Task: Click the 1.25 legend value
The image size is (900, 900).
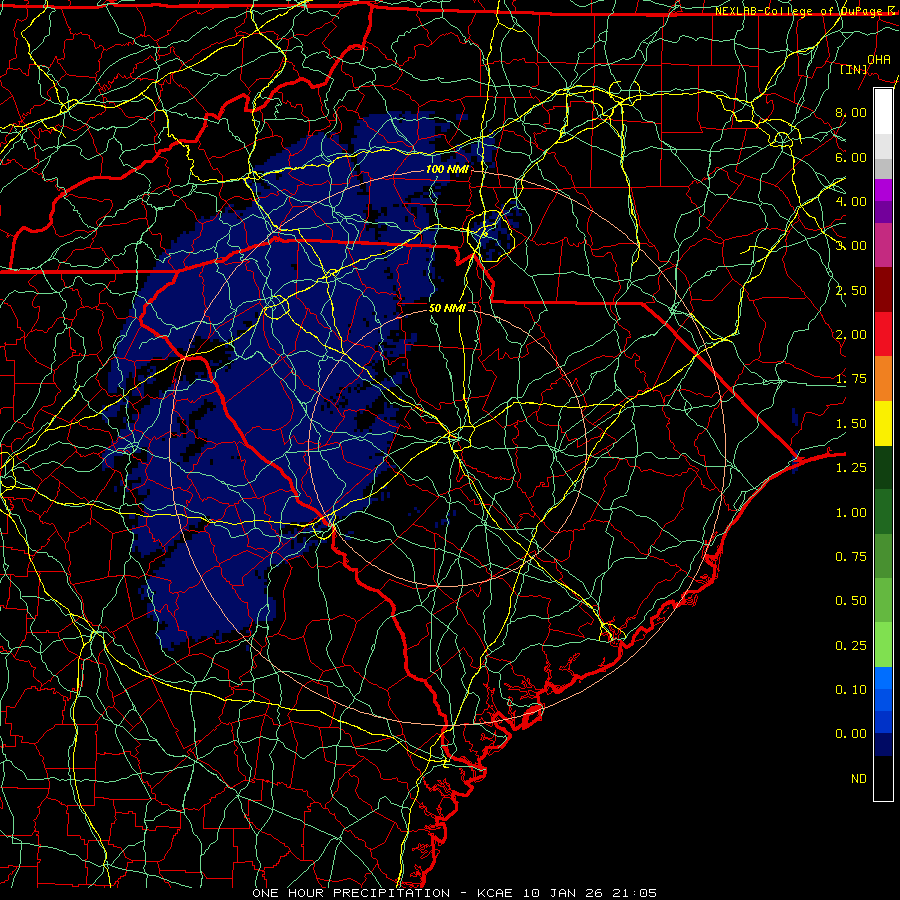Action: (x=851, y=468)
